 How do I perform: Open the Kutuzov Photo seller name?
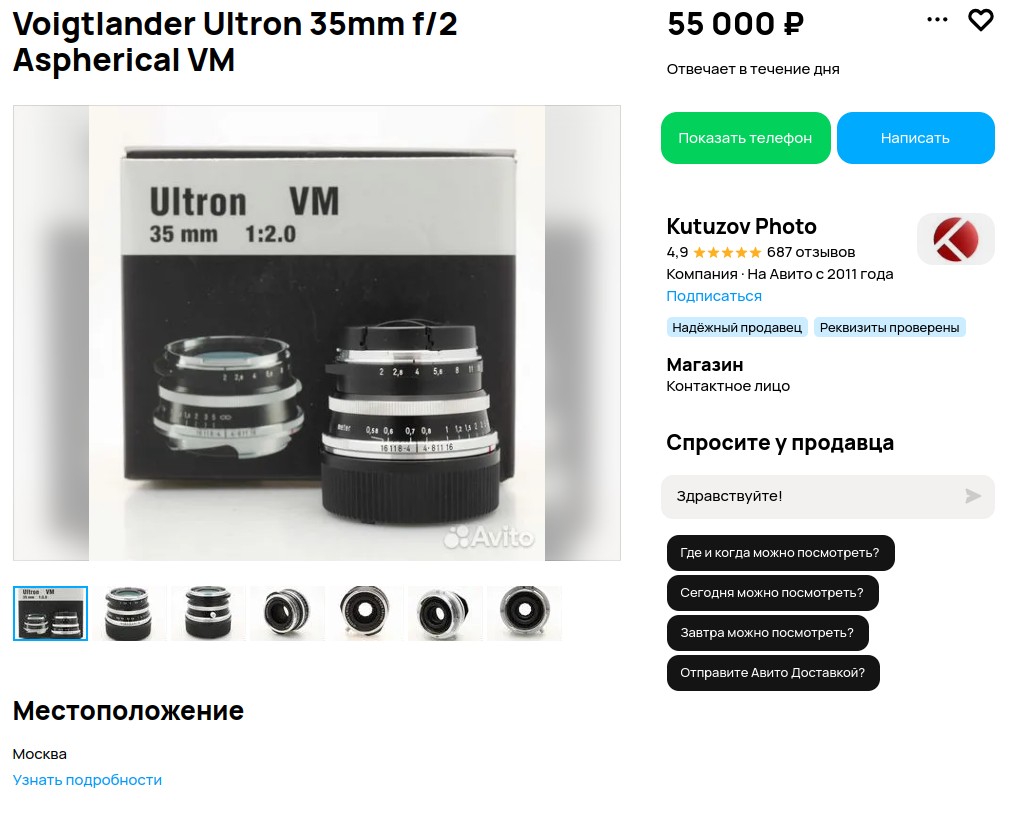coord(741,226)
